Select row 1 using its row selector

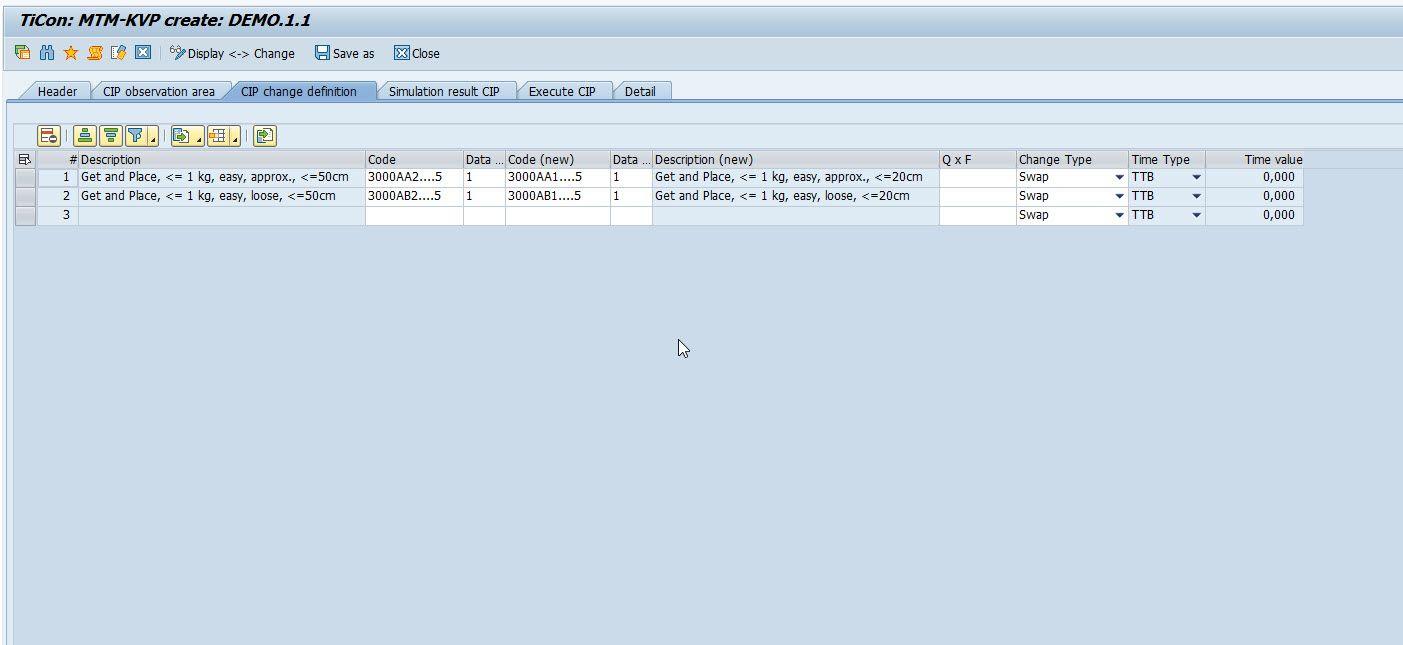point(25,177)
